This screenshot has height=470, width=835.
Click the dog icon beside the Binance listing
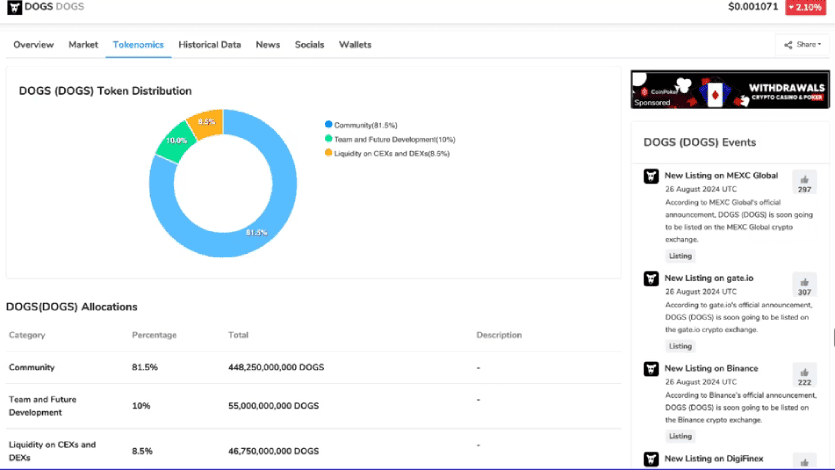coord(651,369)
